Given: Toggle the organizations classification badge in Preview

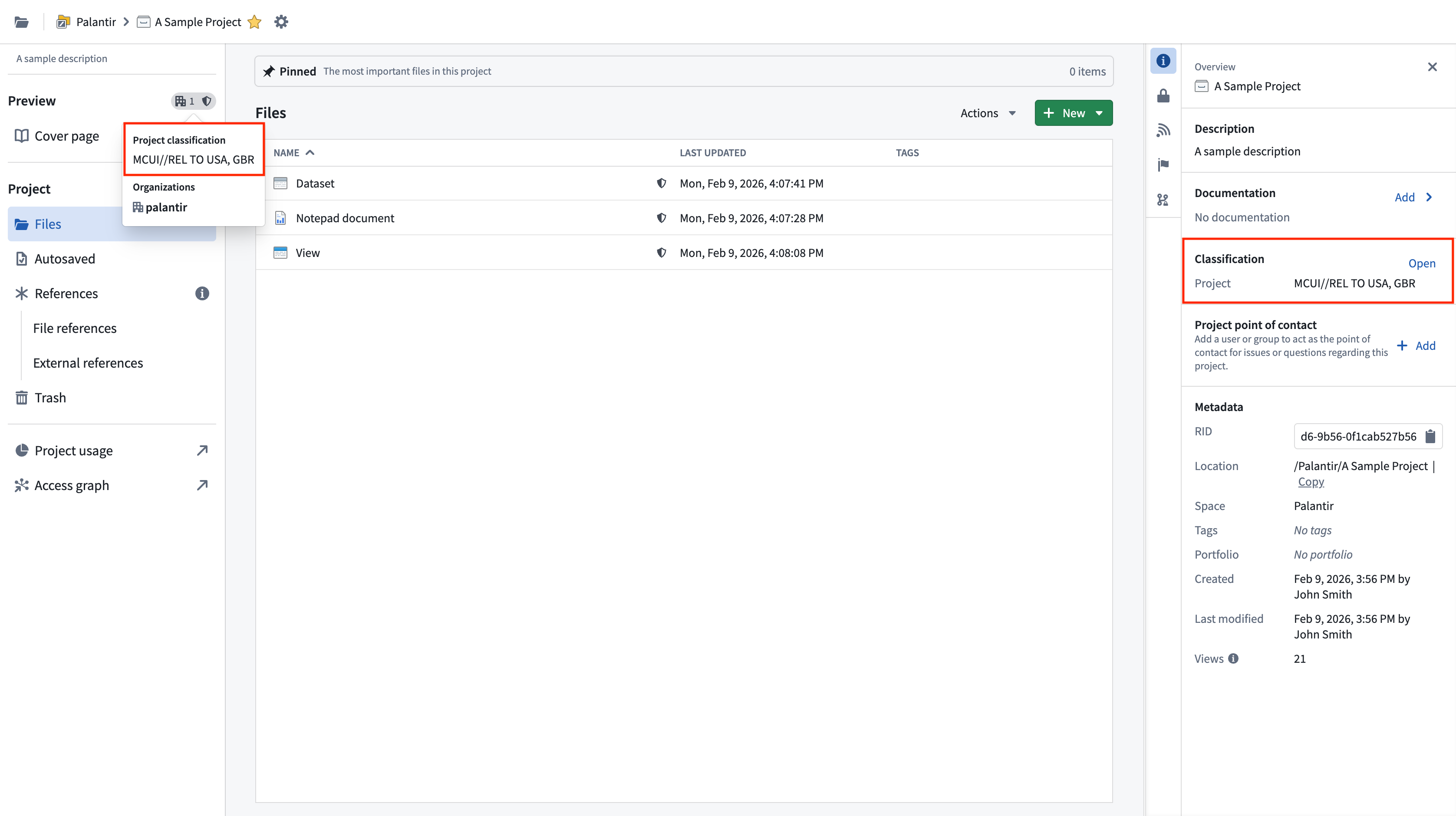Looking at the screenshot, I should (193, 101).
